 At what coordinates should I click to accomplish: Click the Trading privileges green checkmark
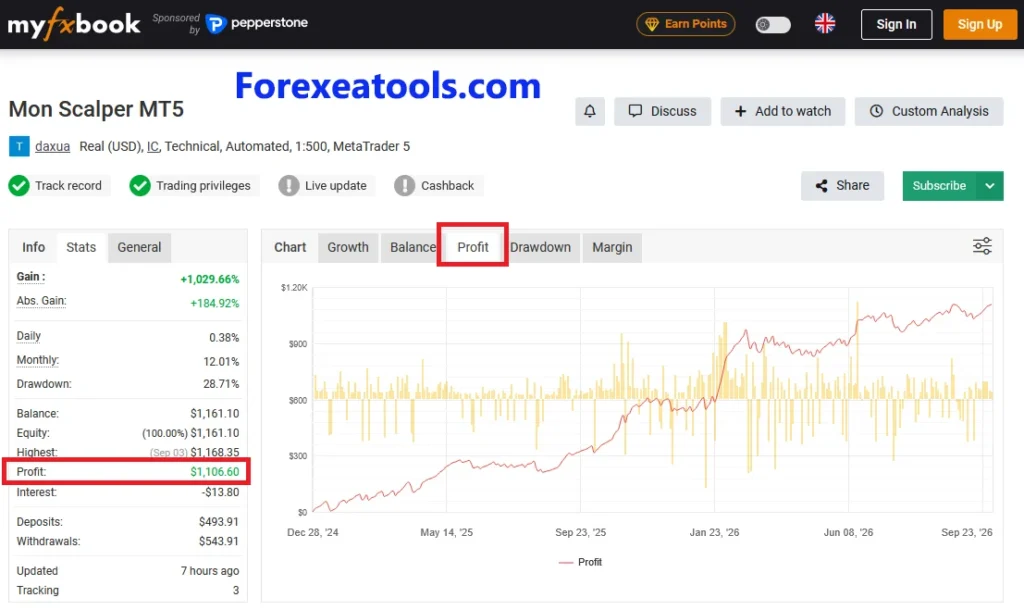140,185
